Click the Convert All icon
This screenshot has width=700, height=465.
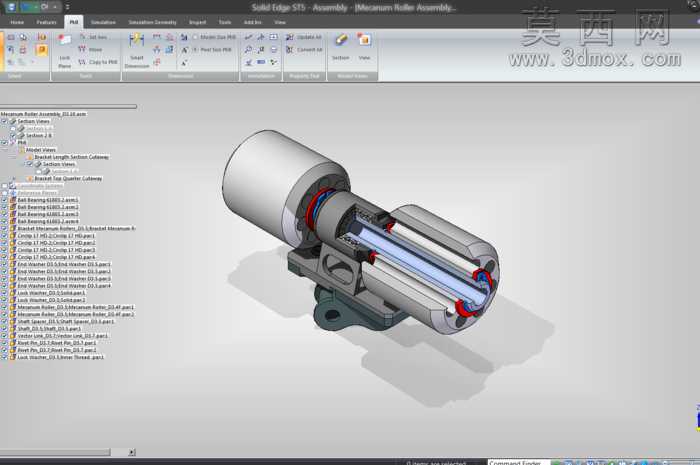click(x=290, y=50)
